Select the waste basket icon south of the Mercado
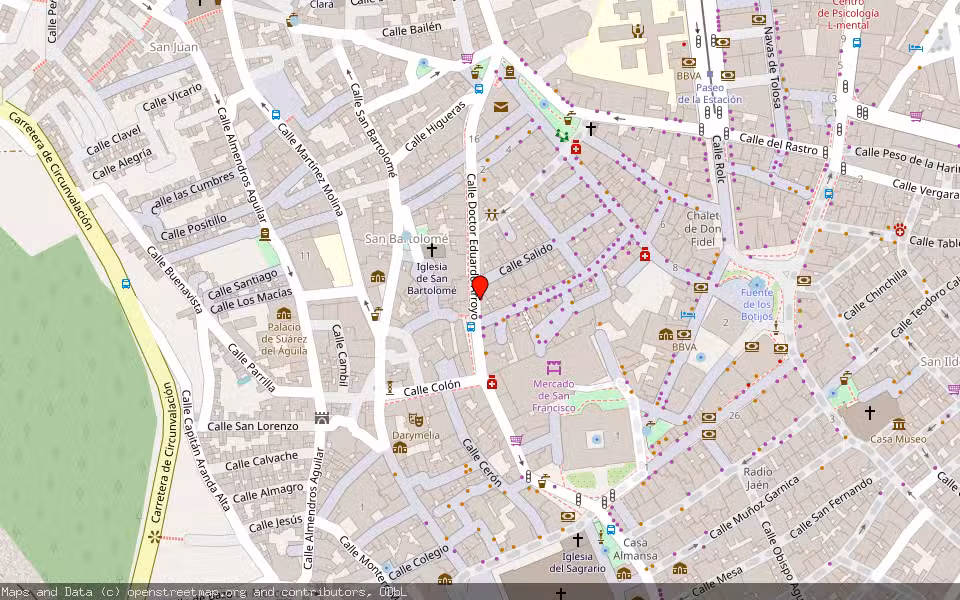This screenshot has width=960, height=600. pyautogui.click(x=541, y=485)
